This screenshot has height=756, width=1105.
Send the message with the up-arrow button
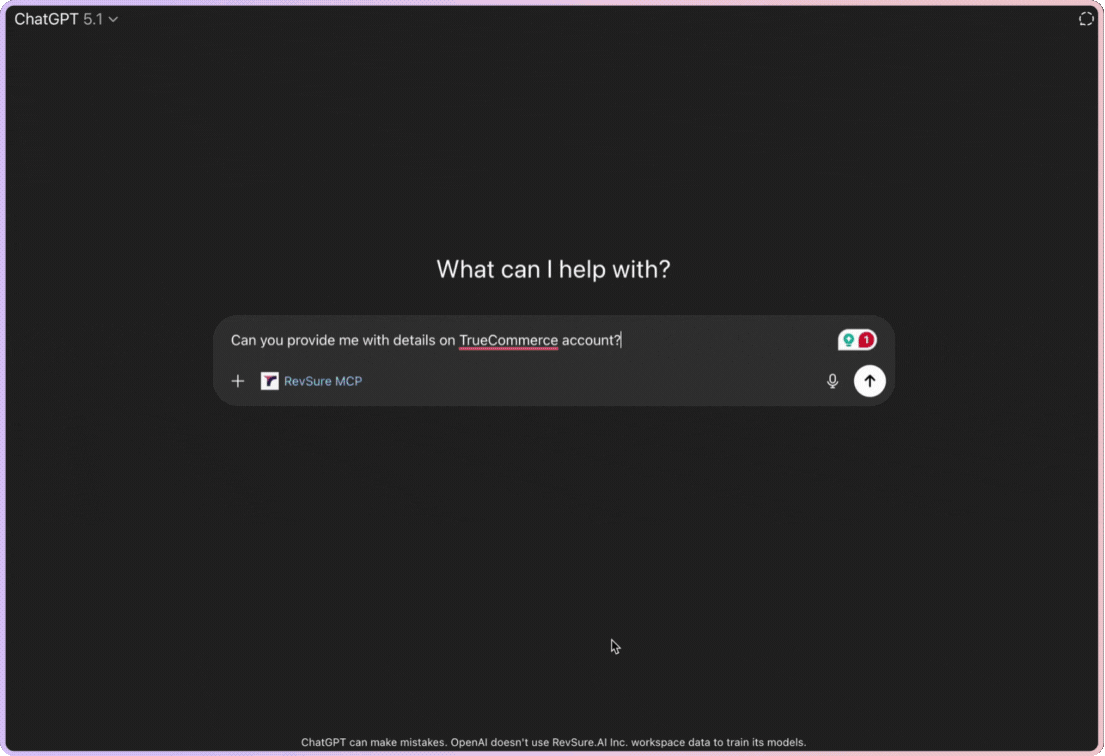[x=869, y=381]
